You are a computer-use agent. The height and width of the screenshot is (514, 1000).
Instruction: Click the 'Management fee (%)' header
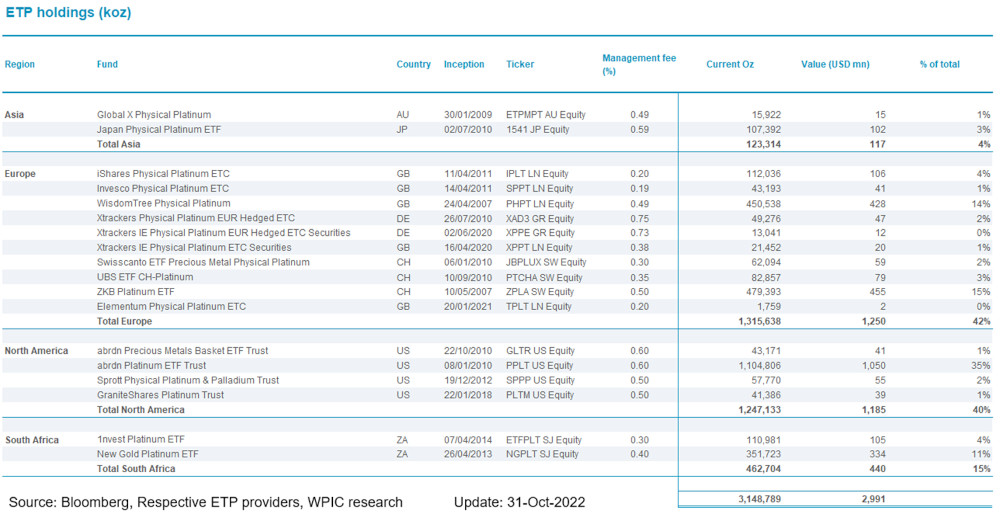639,64
